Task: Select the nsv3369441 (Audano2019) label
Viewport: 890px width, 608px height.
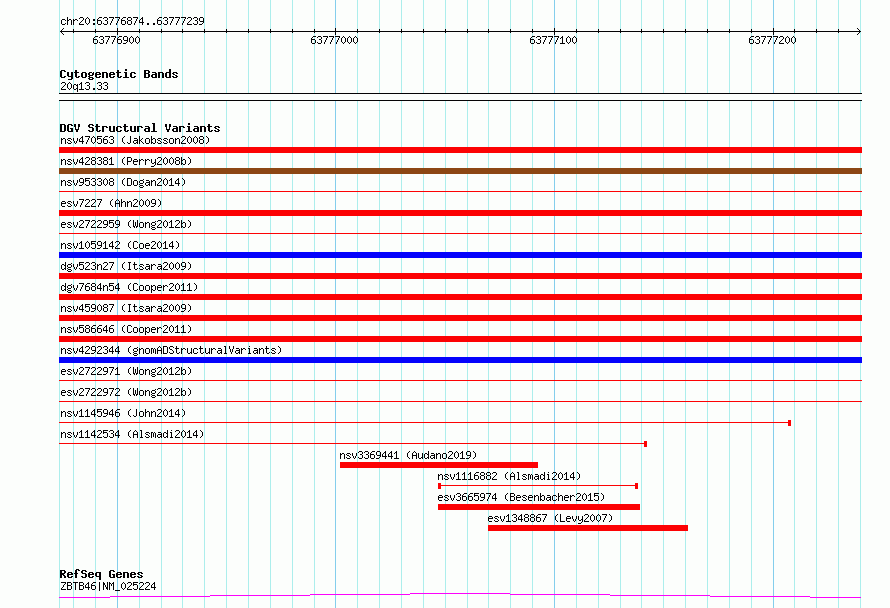Action: [x=408, y=455]
